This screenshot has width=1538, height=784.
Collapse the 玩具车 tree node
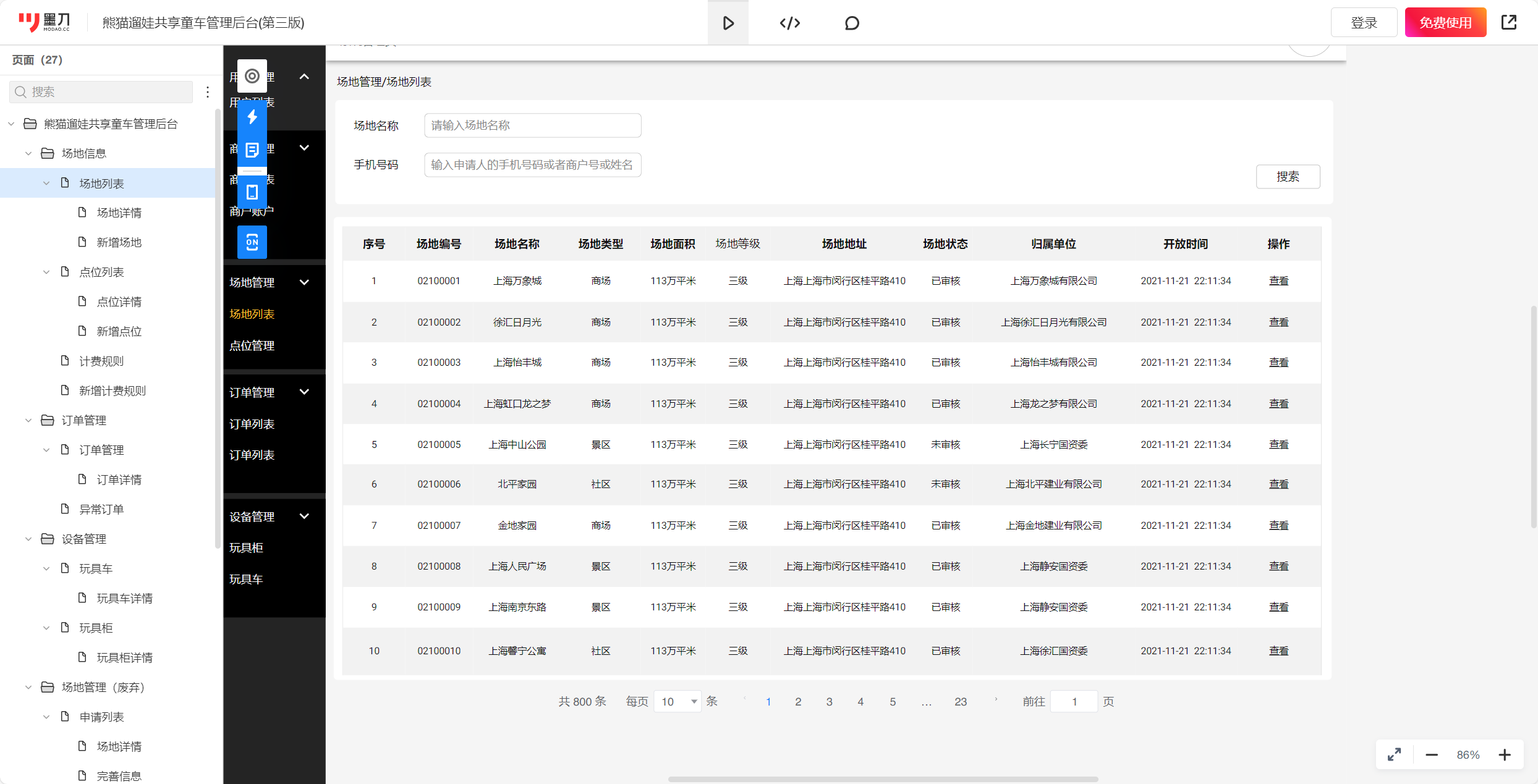[x=46, y=568]
